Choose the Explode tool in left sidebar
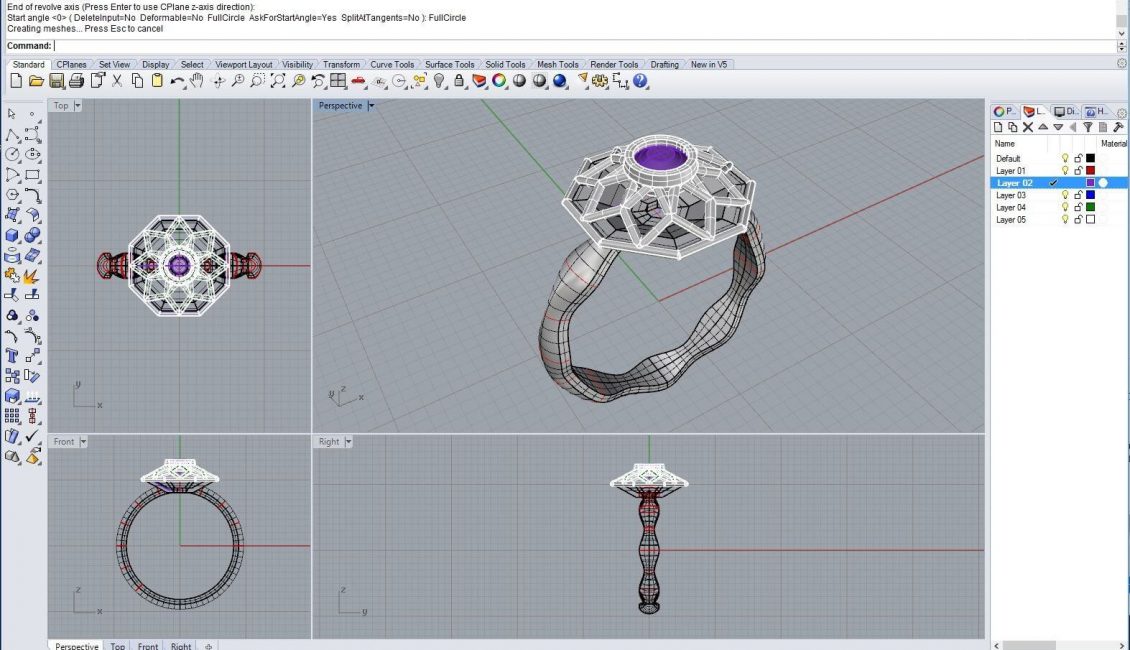Screen dimensions: 1130x650 pos(32,275)
